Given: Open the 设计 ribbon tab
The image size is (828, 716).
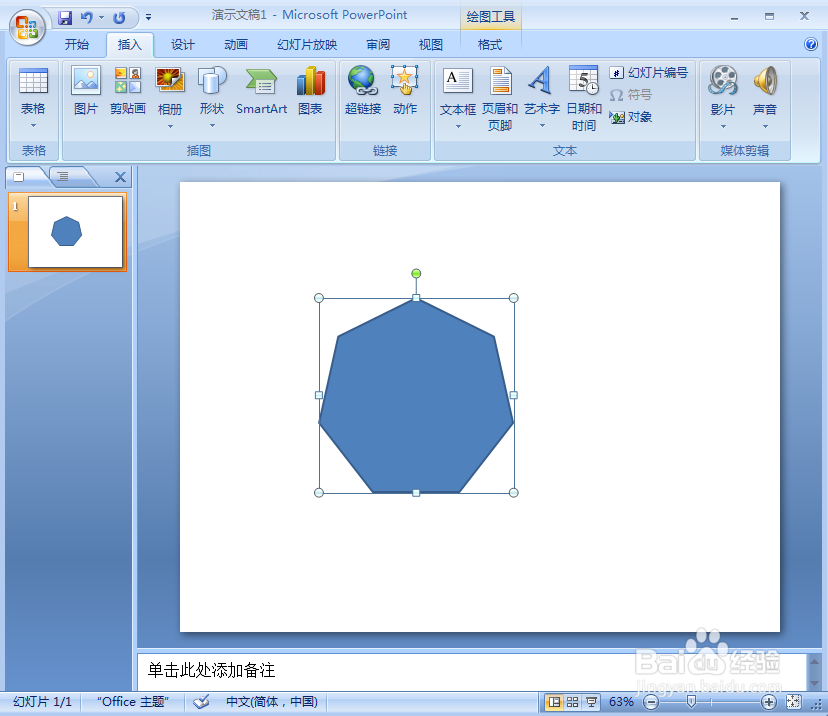Looking at the screenshot, I should (x=183, y=45).
